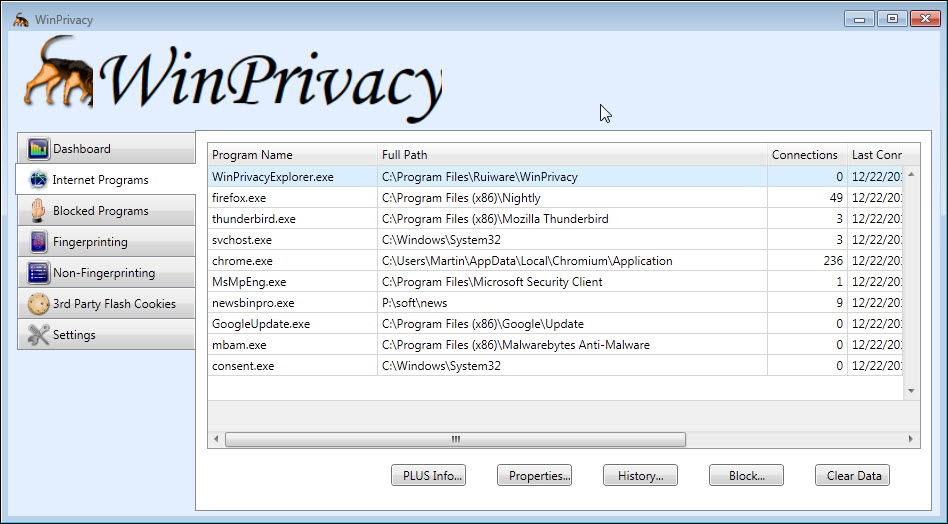The width and height of the screenshot is (948, 524).
Task: Click the horizontal scrollbar thumb
Action: 456,439
